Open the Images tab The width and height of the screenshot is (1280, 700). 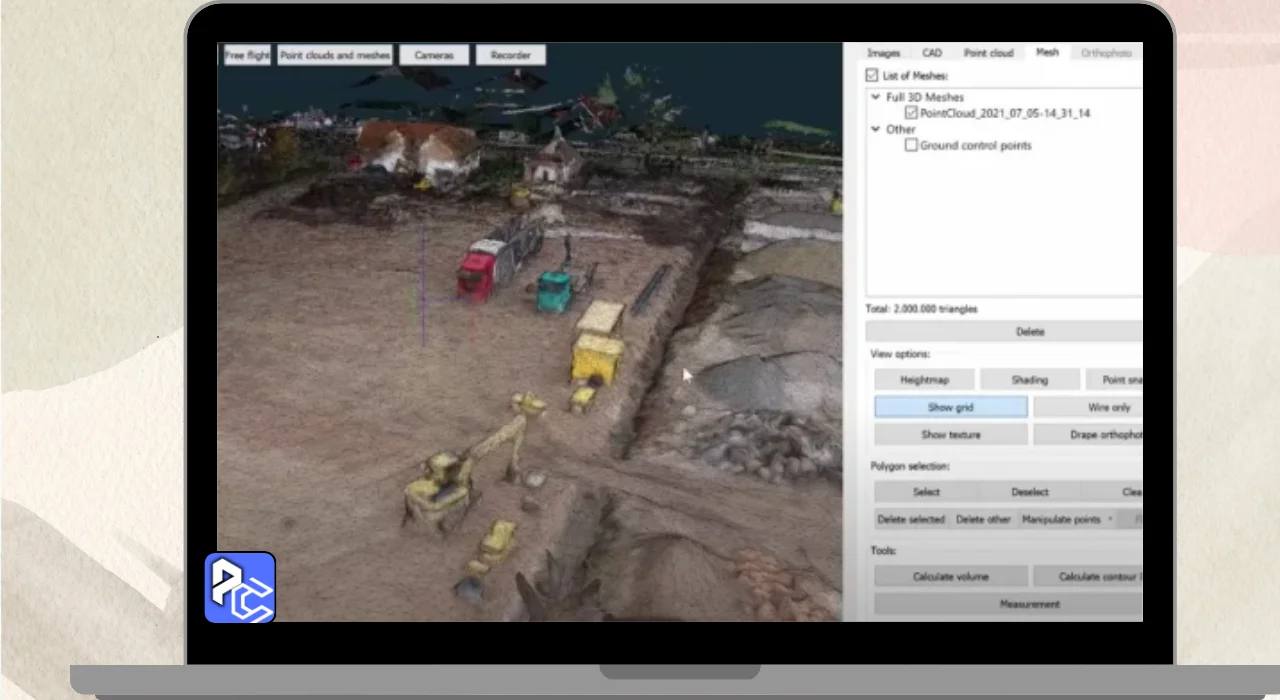pyautogui.click(x=883, y=53)
